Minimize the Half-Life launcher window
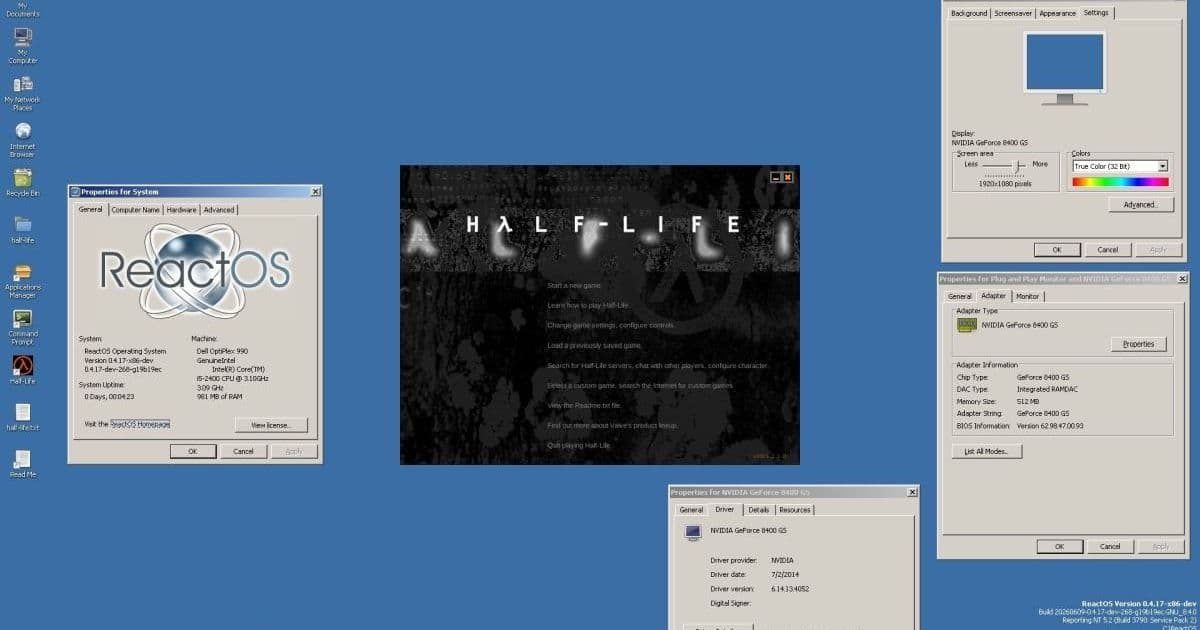 [776, 176]
